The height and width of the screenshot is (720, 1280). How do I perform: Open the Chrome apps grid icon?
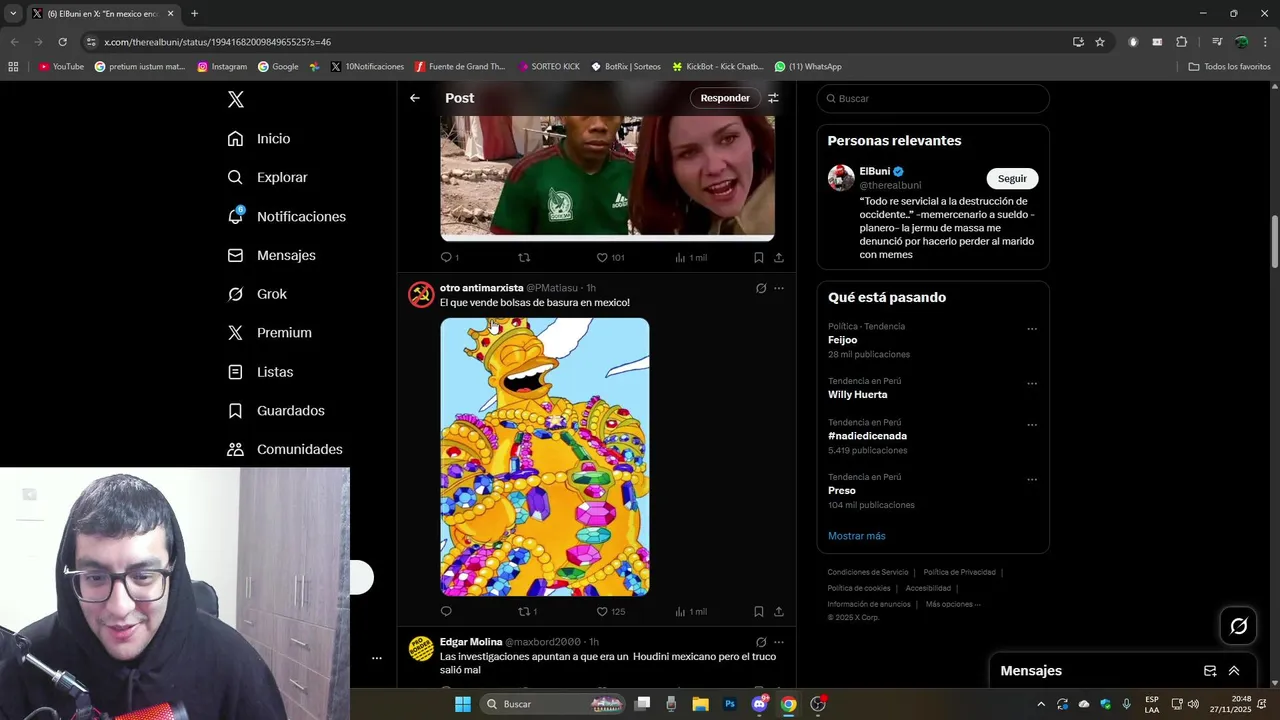coord(13,67)
